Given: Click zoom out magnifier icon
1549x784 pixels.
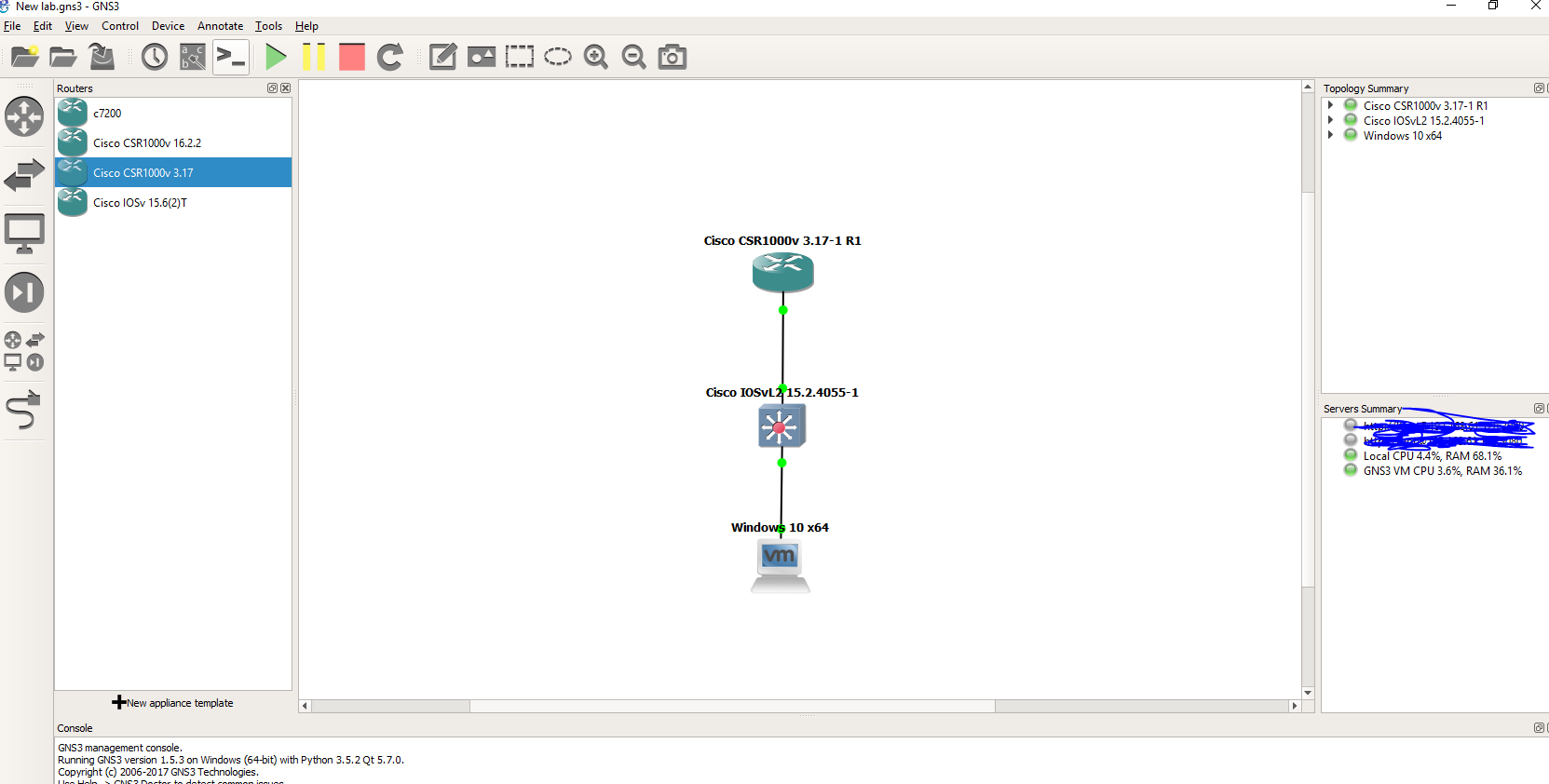Looking at the screenshot, I should (x=634, y=57).
